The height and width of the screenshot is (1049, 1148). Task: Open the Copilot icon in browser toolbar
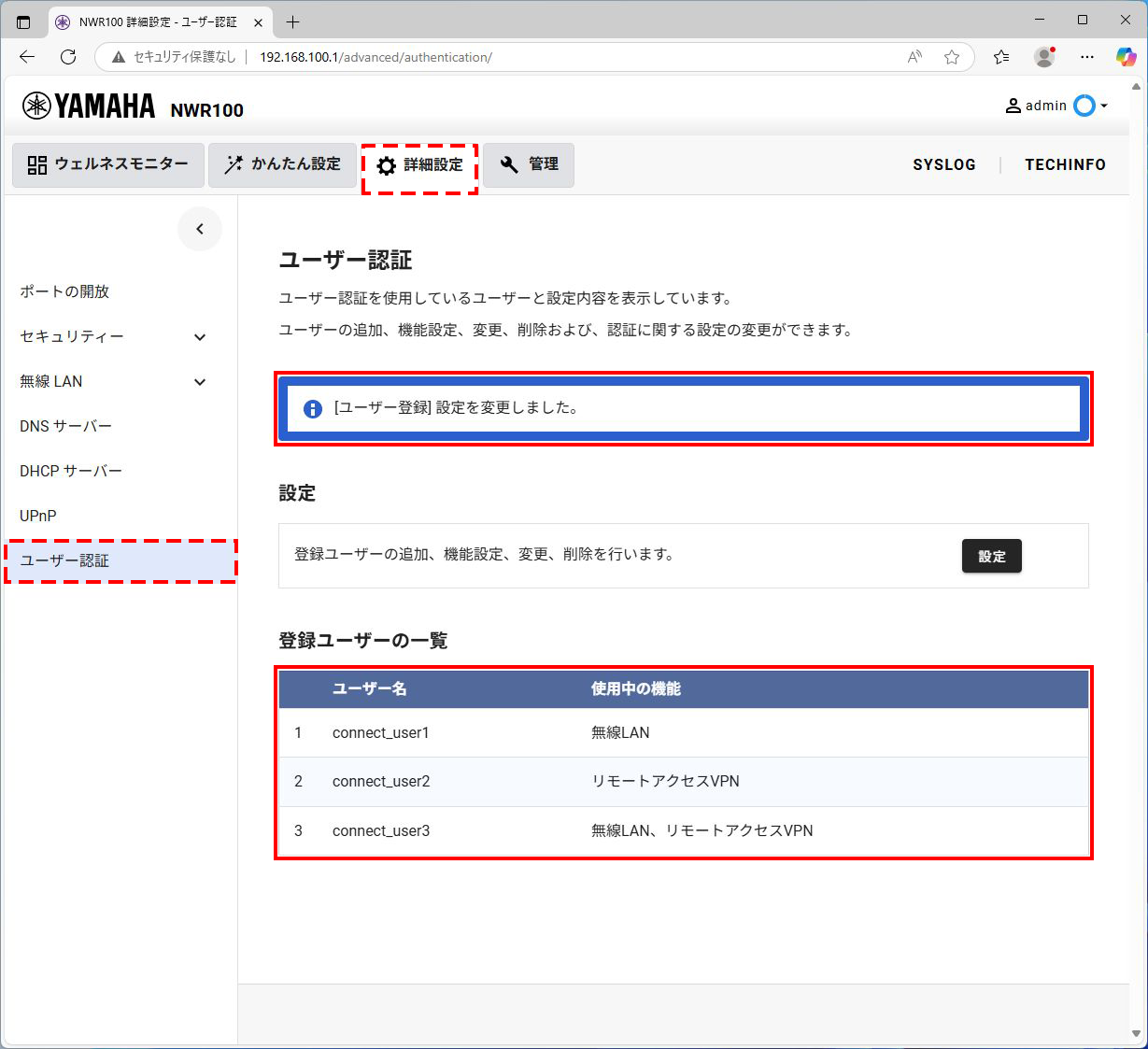(1126, 57)
